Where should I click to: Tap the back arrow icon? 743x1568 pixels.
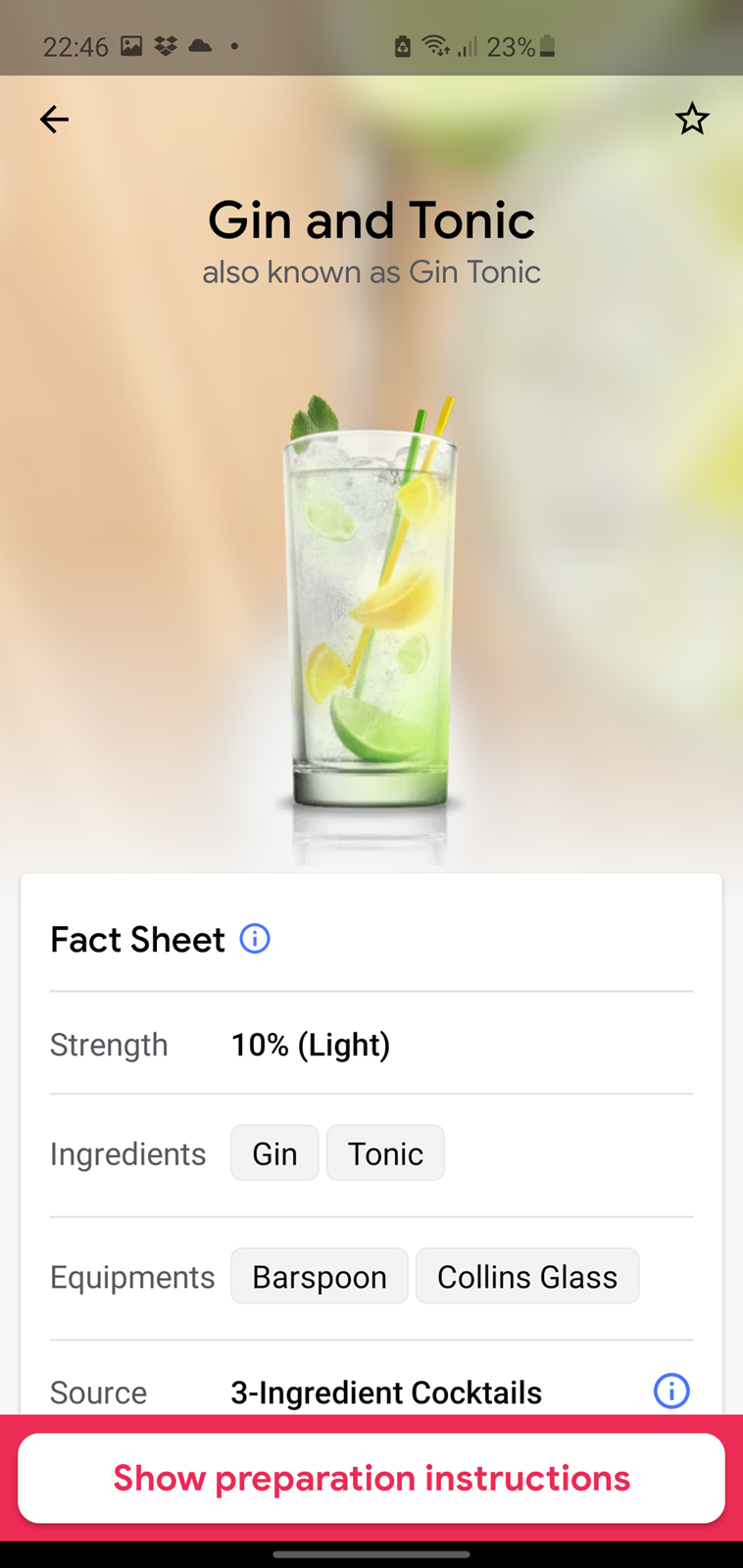coord(54,120)
